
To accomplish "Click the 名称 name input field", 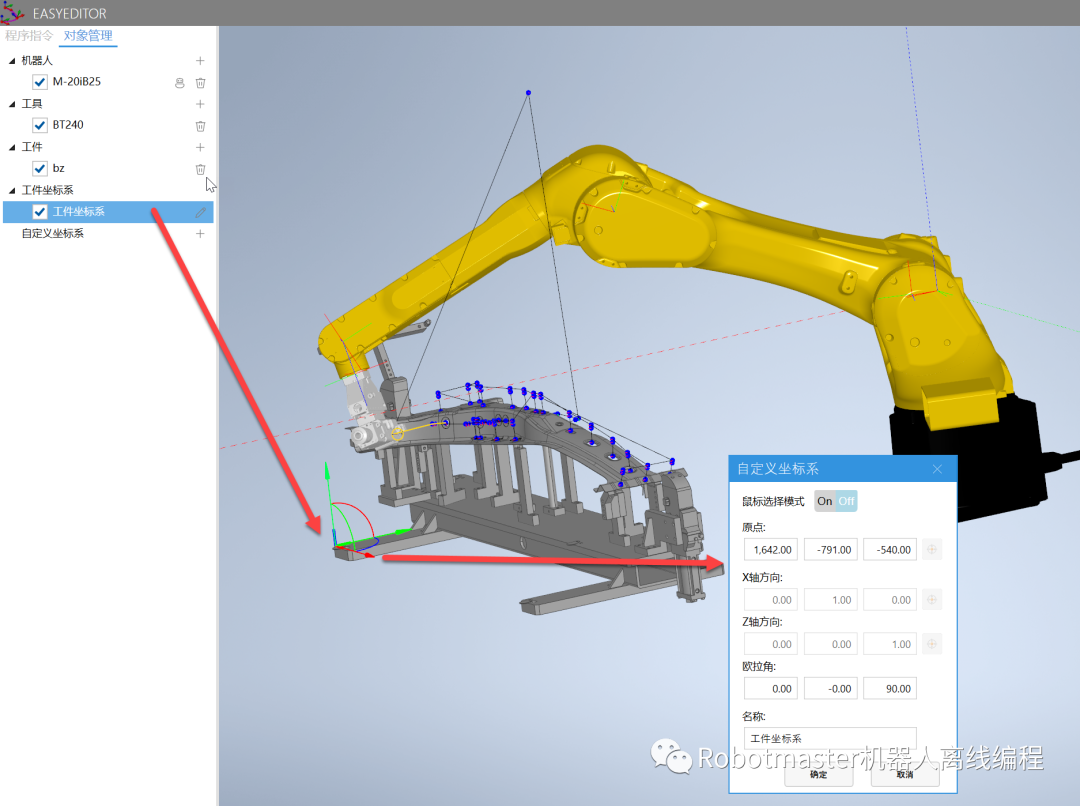I will click(x=829, y=739).
